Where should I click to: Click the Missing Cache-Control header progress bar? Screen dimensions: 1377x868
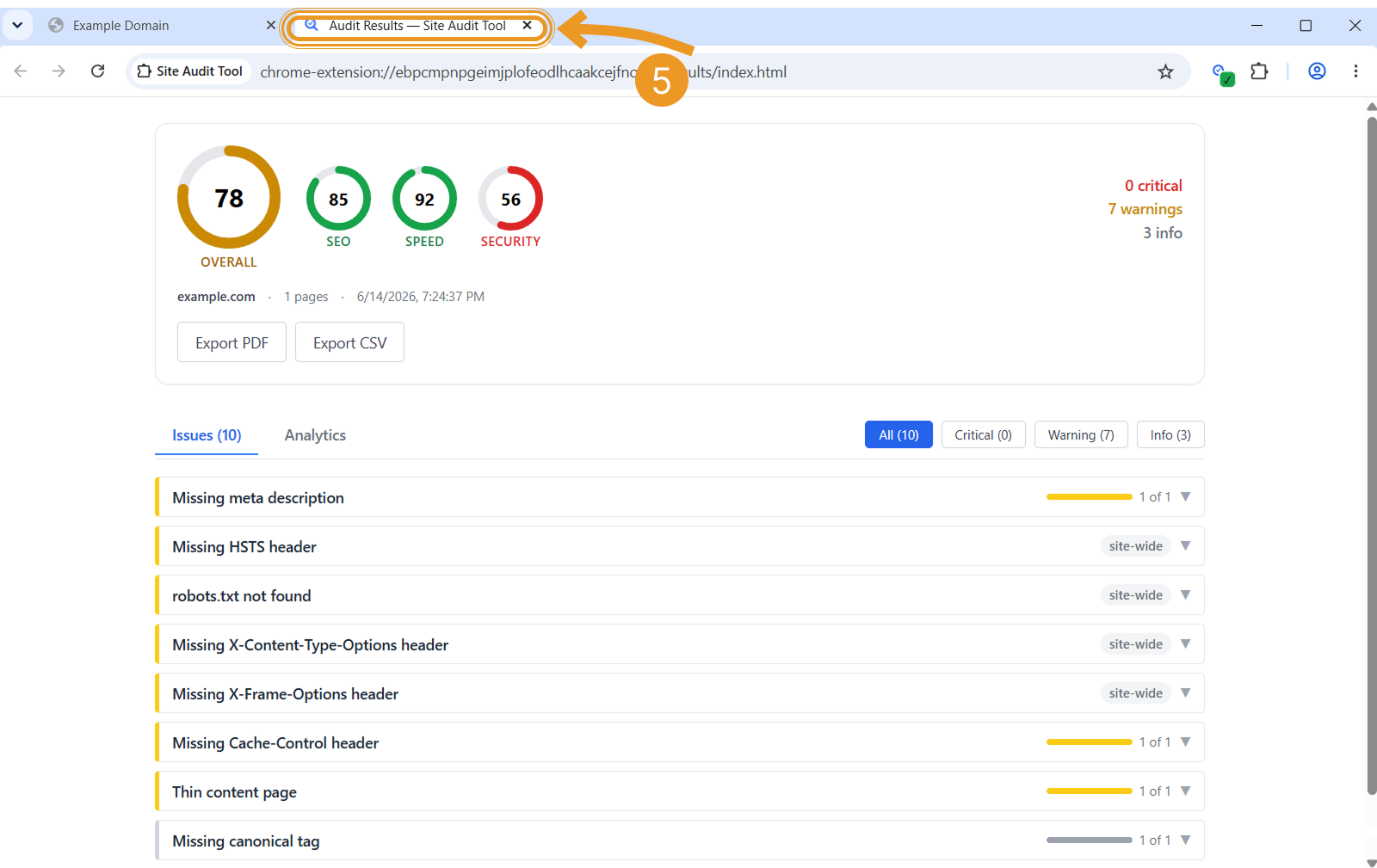pyautogui.click(x=1089, y=742)
